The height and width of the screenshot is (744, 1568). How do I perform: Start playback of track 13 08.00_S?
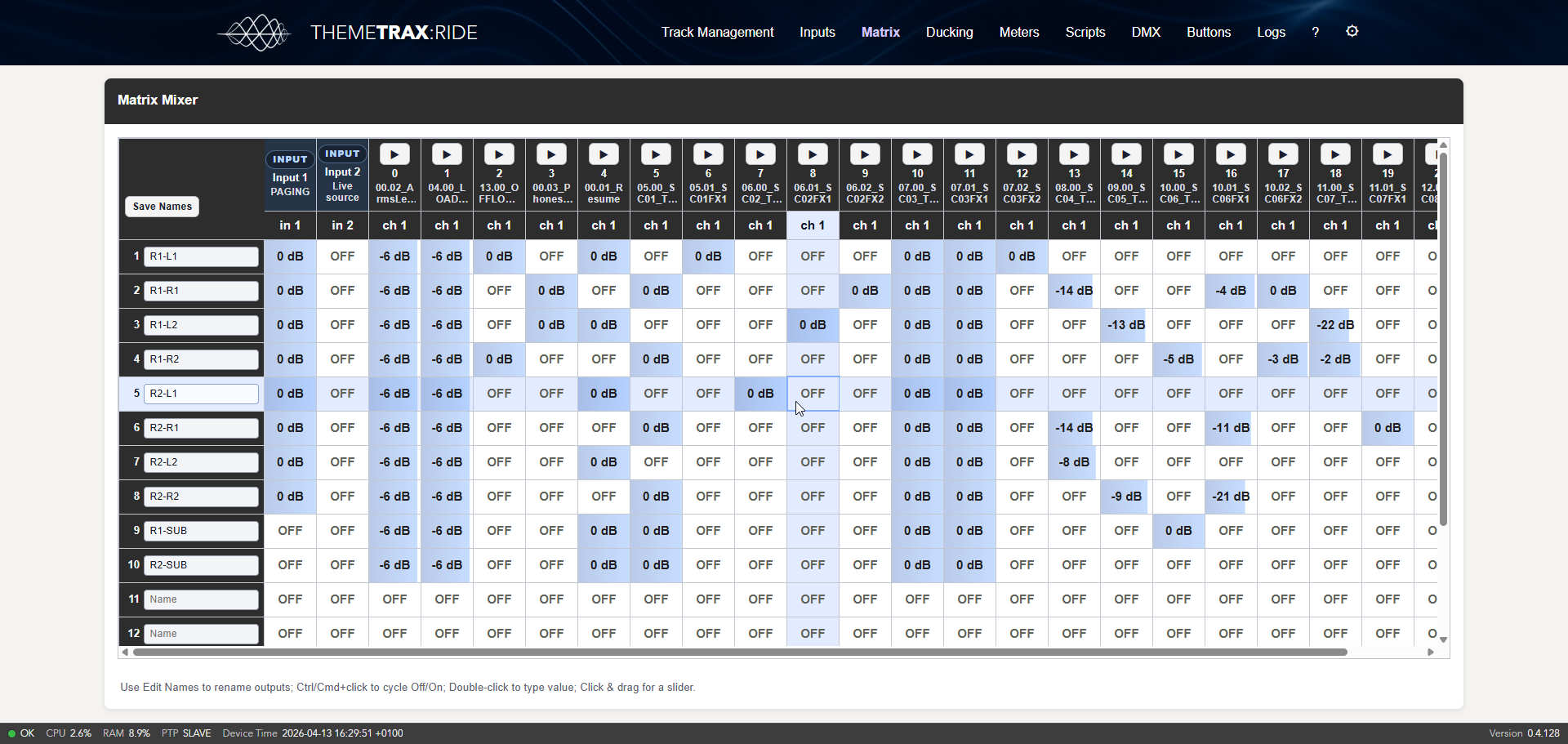tap(1074, 154)
